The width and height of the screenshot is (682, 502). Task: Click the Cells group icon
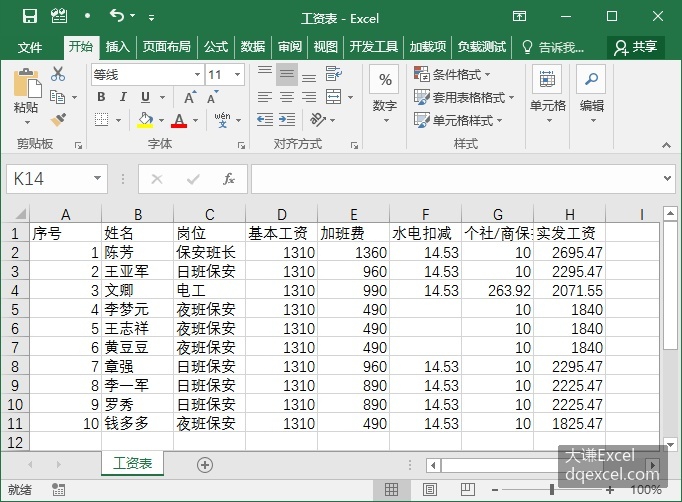coord(547,80)
